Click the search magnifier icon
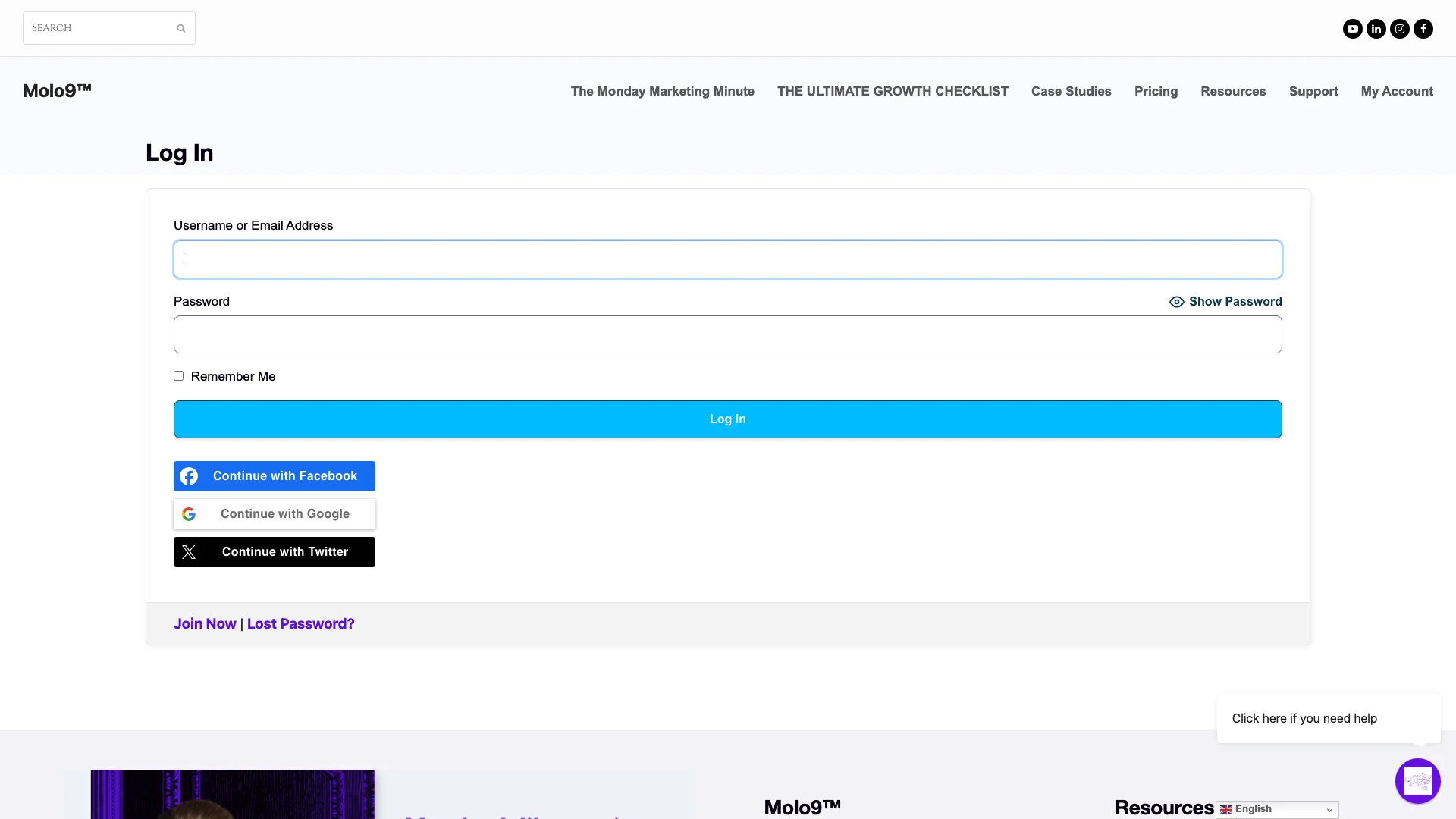 181,28
